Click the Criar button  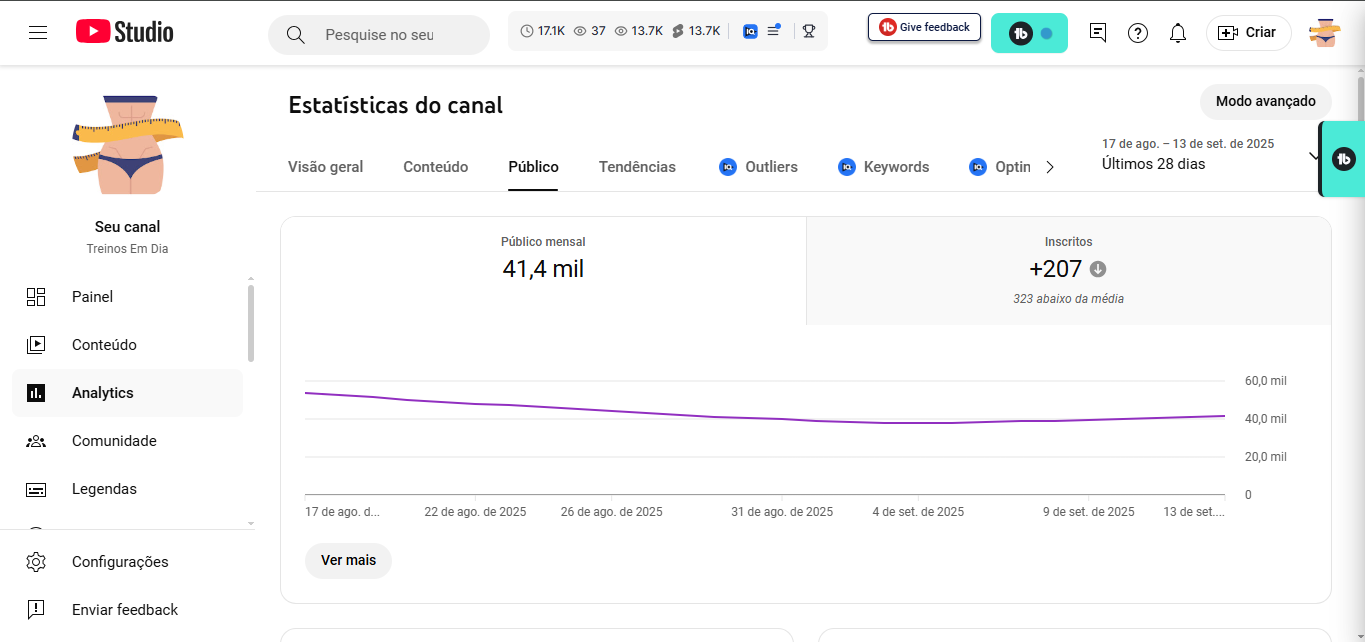coord(1248,33)
